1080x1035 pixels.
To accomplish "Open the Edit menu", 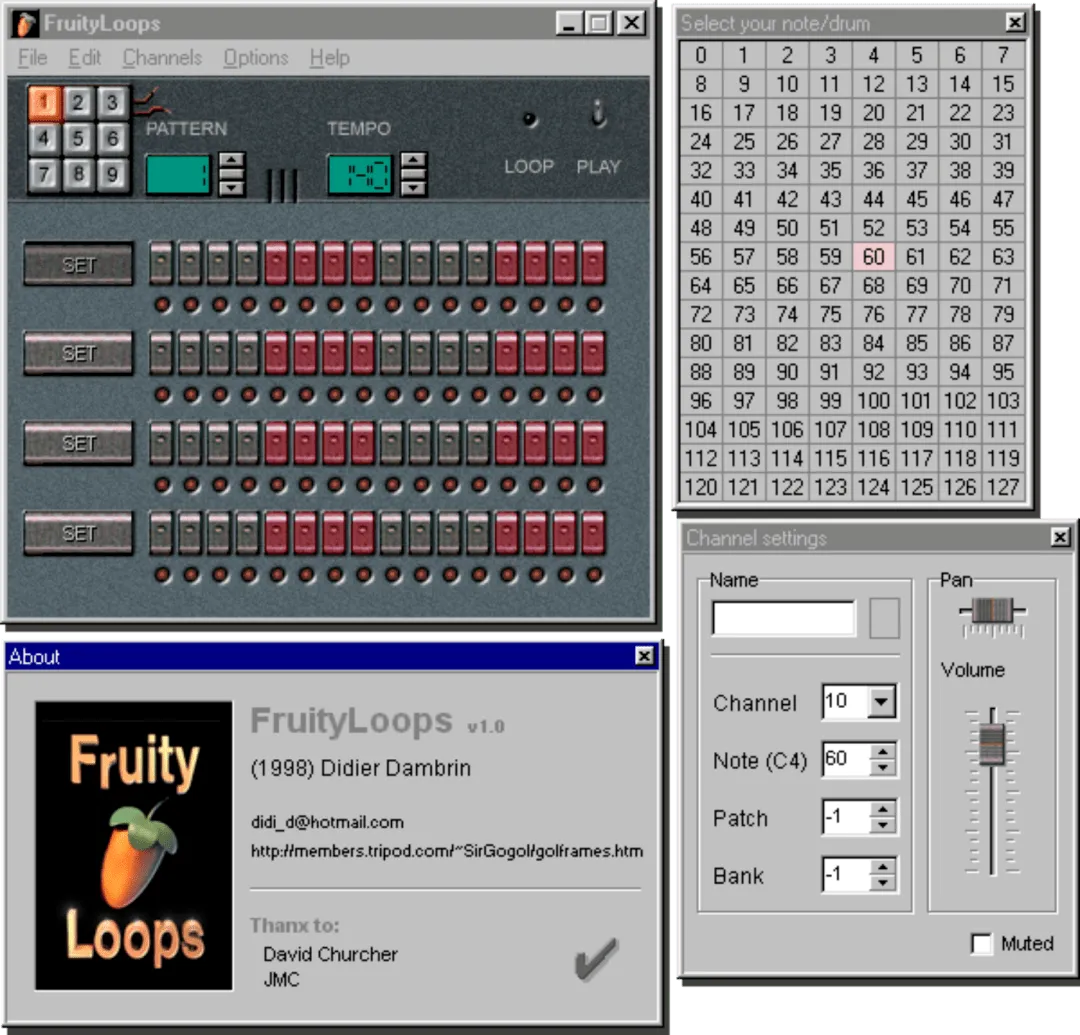I will pos(85,58).
